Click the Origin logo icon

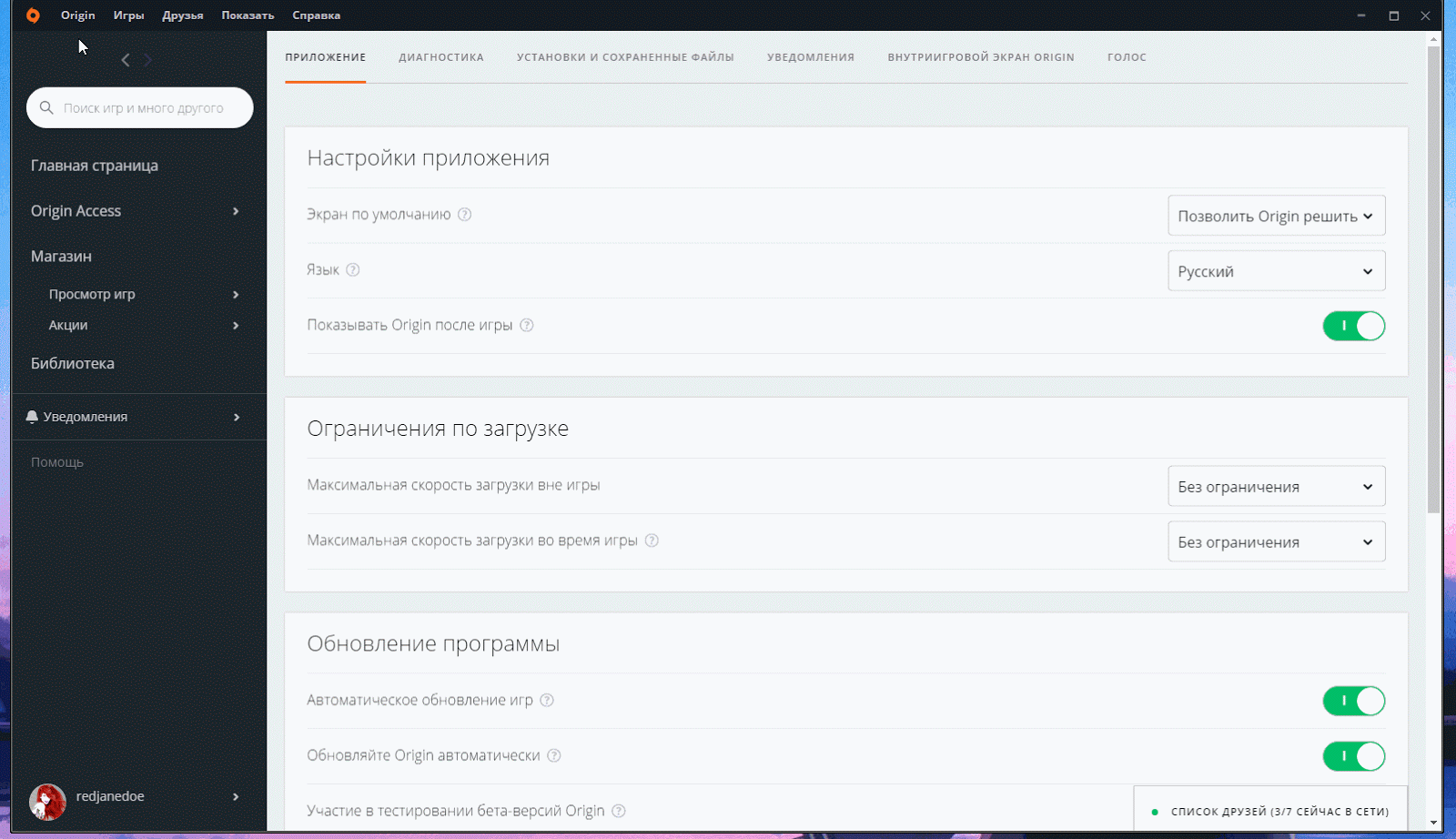pyautogui.click(x=33, y=15)
